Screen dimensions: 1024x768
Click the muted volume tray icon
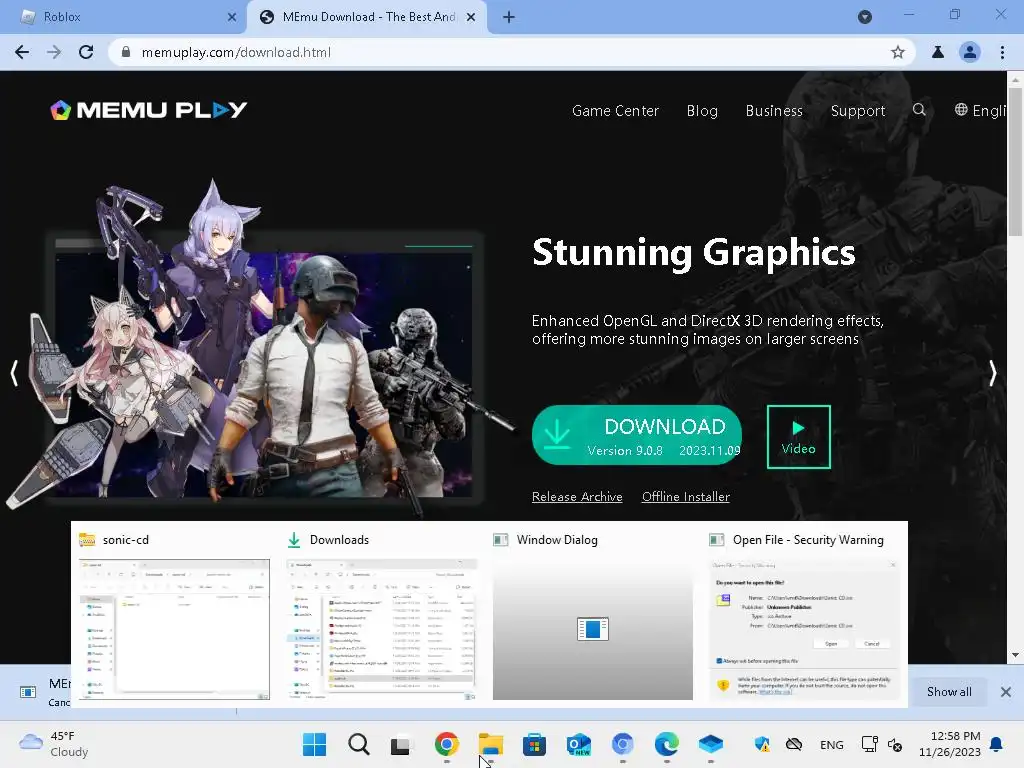895,744
